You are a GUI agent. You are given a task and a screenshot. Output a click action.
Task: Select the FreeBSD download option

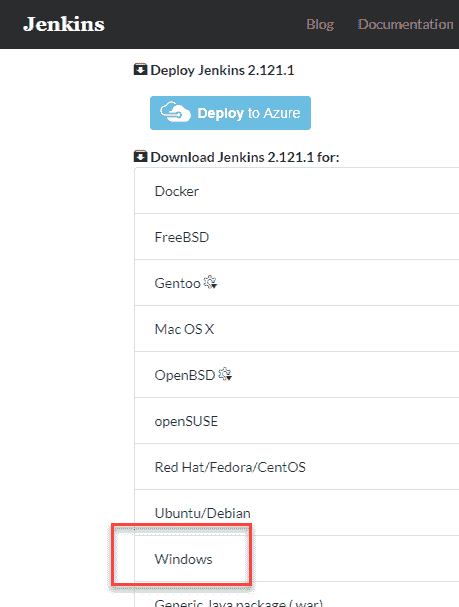click(x=297, y=237)
